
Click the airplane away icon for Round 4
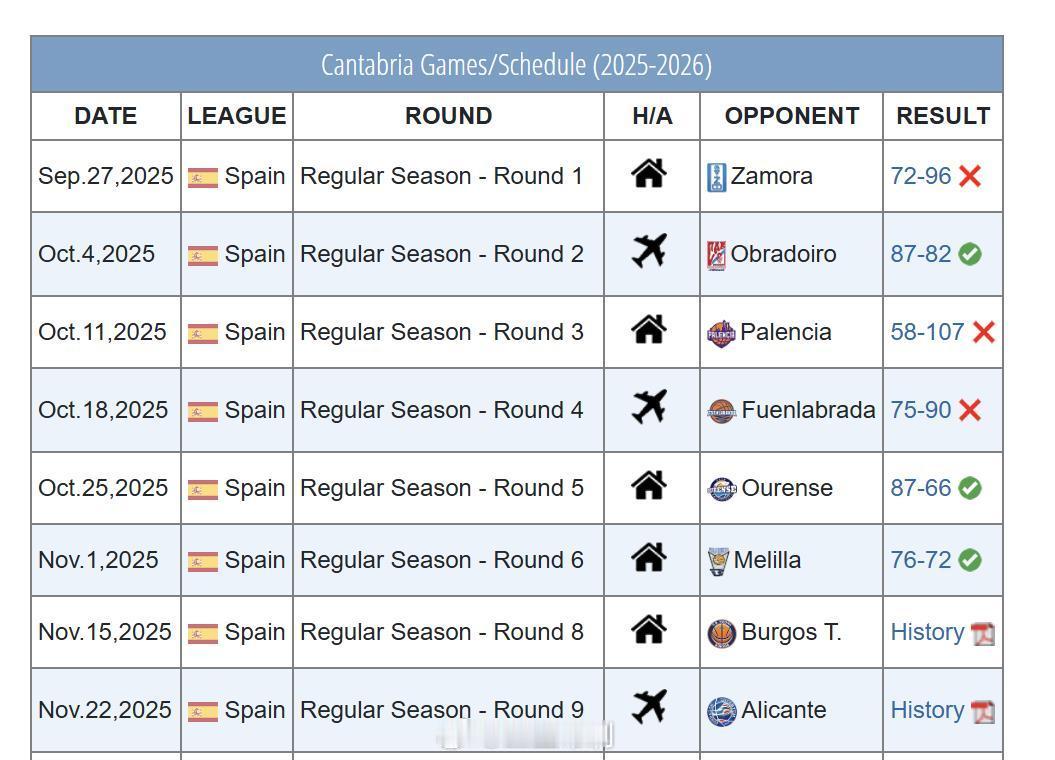point(649,407)
